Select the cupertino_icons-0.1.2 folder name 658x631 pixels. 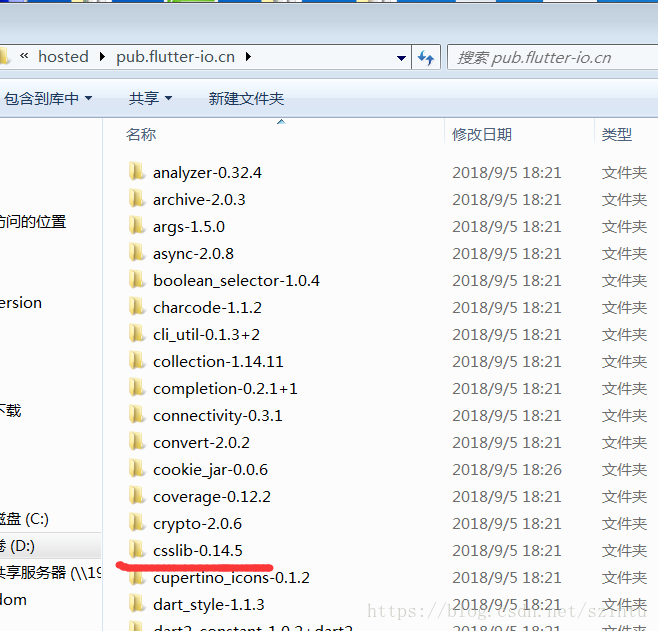point(231,578)
